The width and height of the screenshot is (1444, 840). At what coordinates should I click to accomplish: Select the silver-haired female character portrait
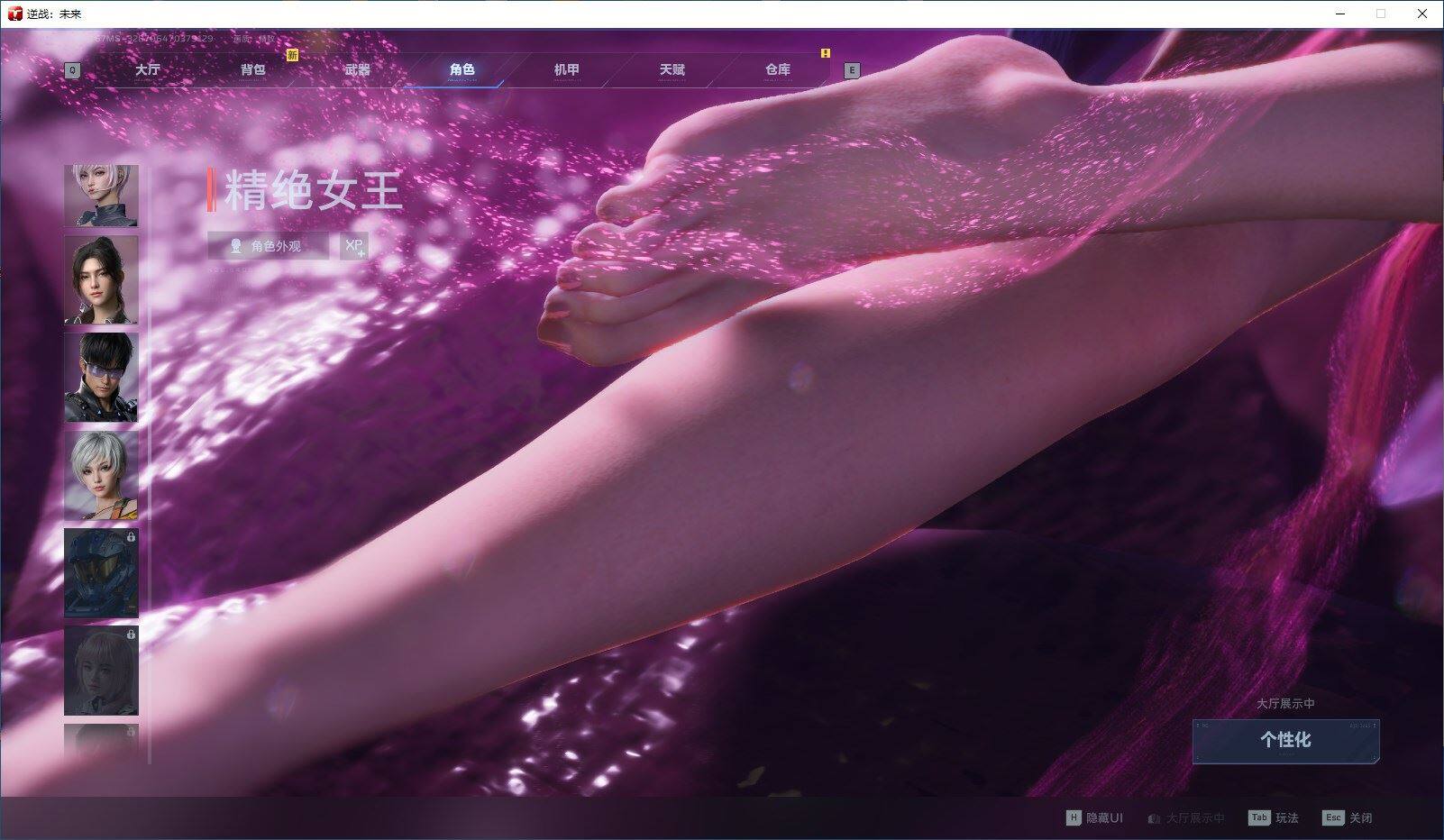(101, 474)
